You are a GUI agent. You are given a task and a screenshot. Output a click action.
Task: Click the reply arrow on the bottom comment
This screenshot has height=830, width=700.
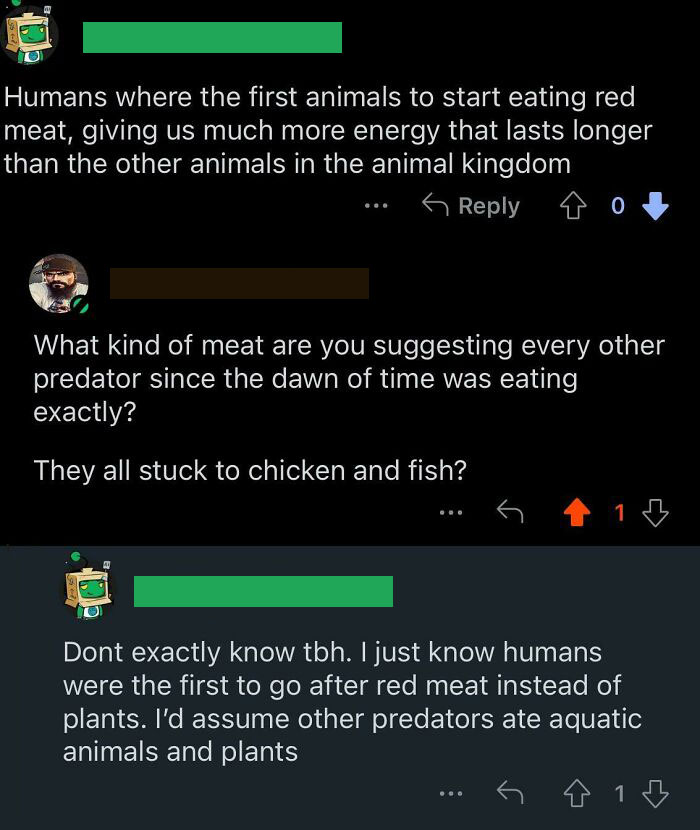511,792
